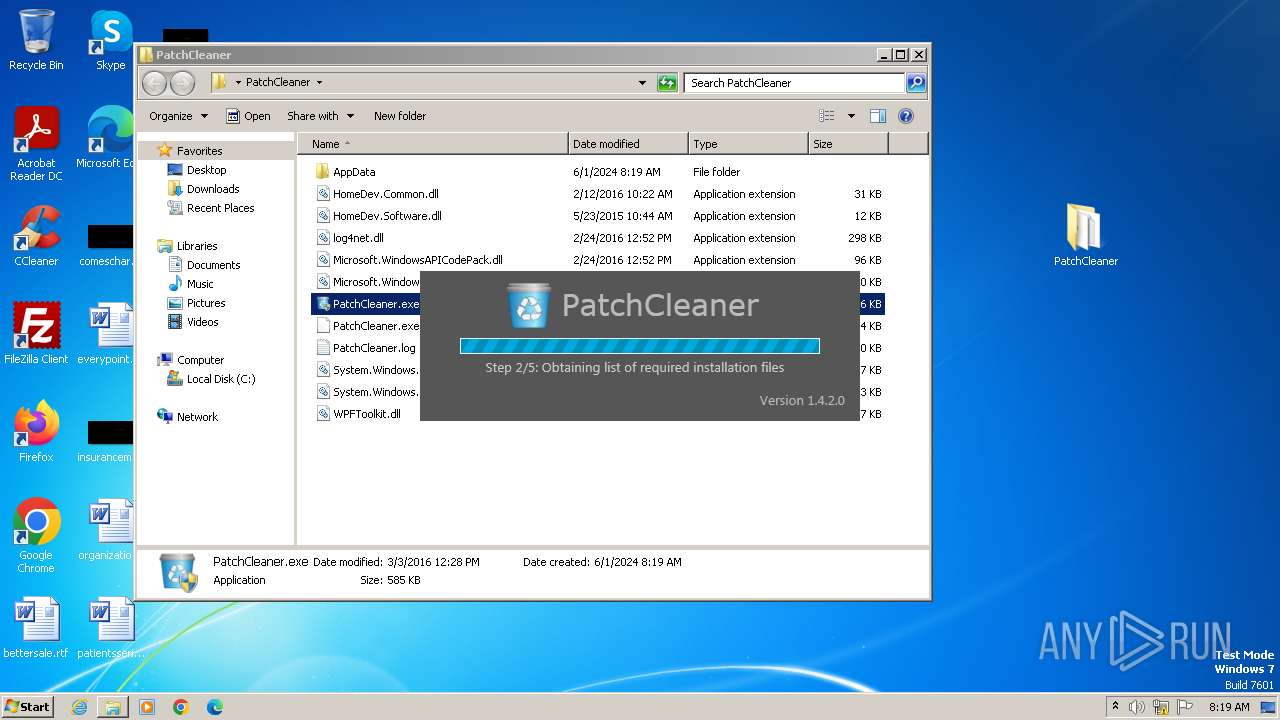The height and width of the screenshot is (720, 1280).
Task: Sort files by the Size column
Action: coord(848,144)
